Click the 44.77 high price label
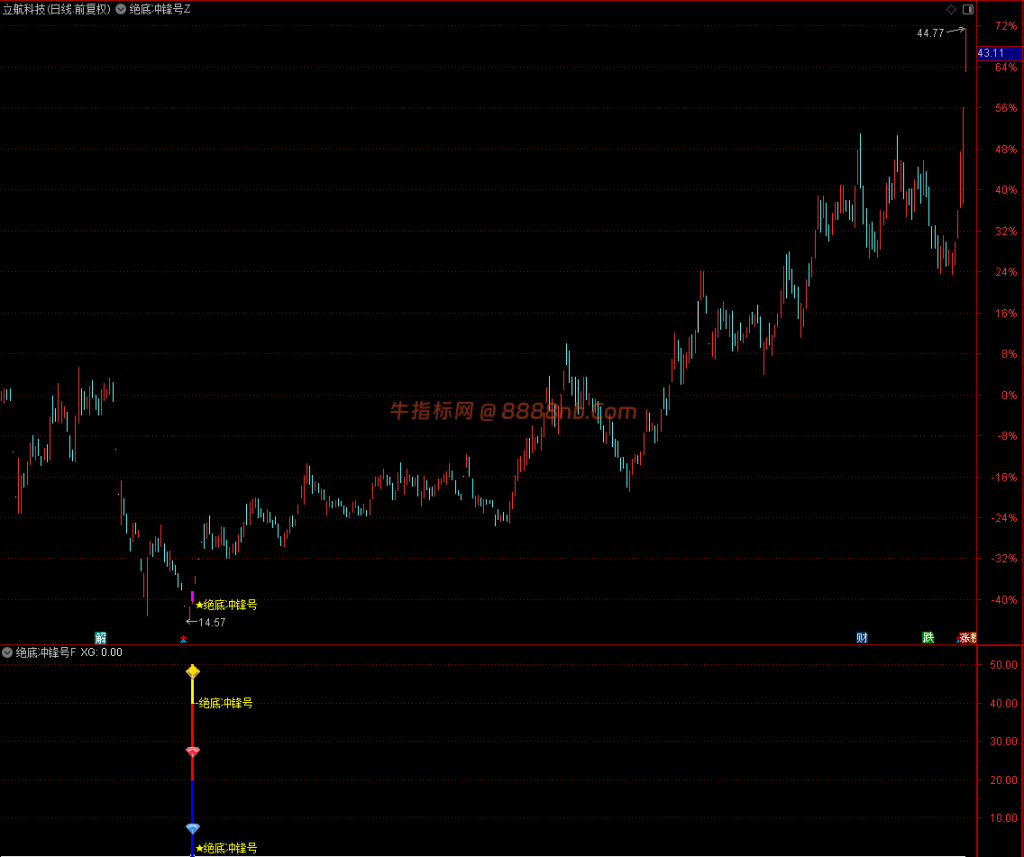The image size is (1024, 857). 931,33
